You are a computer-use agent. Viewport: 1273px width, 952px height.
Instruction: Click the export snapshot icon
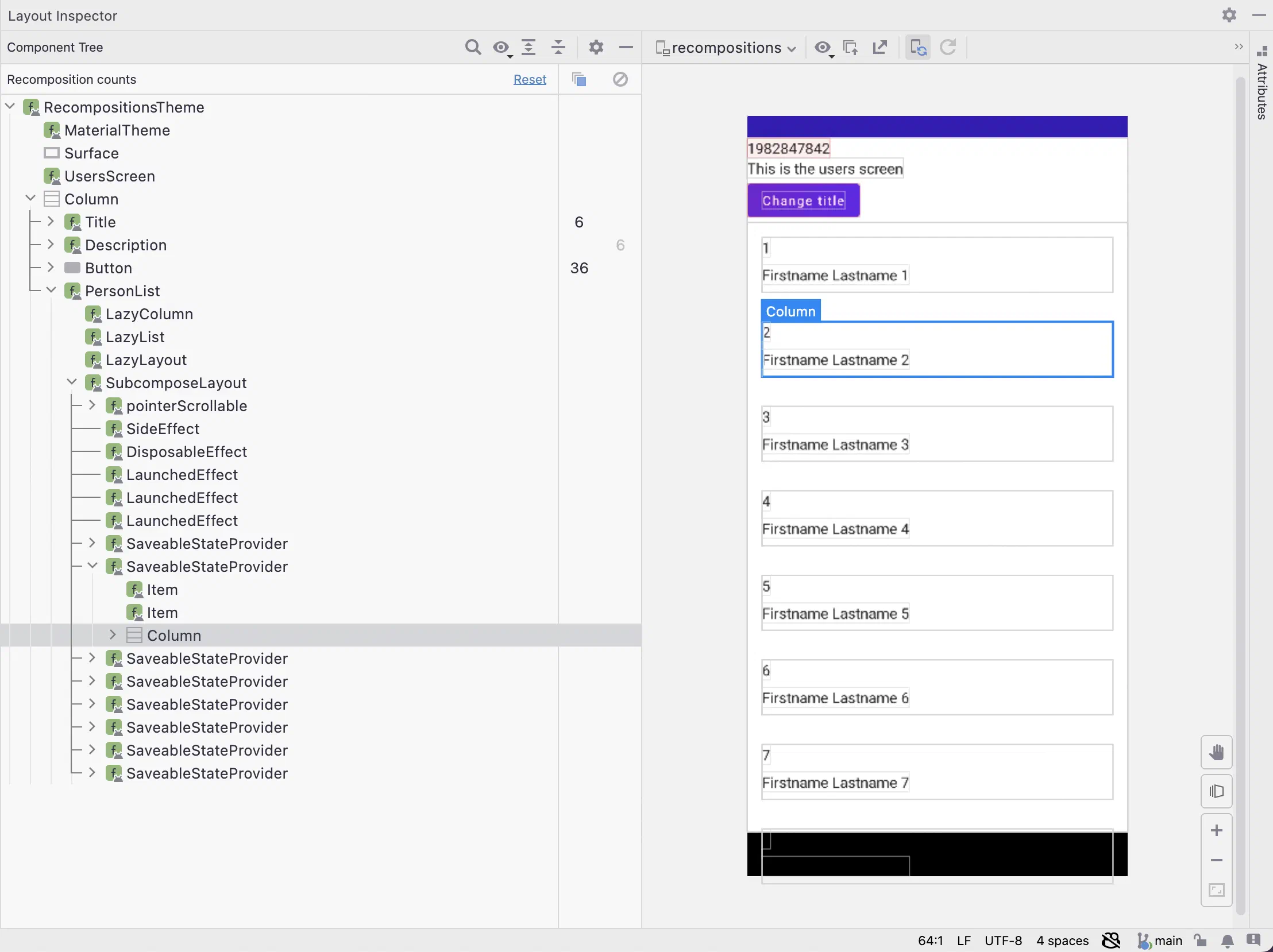tap(880, 48)
